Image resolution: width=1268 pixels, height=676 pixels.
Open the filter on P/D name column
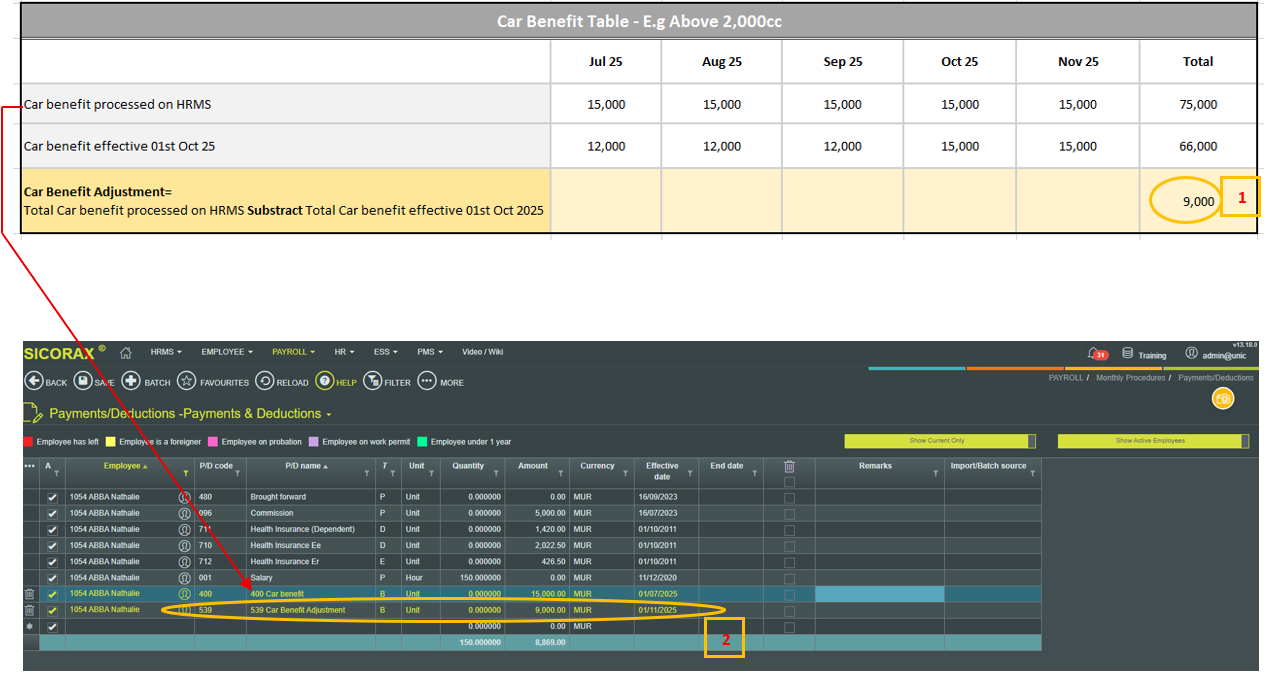[x=368, y=474]
